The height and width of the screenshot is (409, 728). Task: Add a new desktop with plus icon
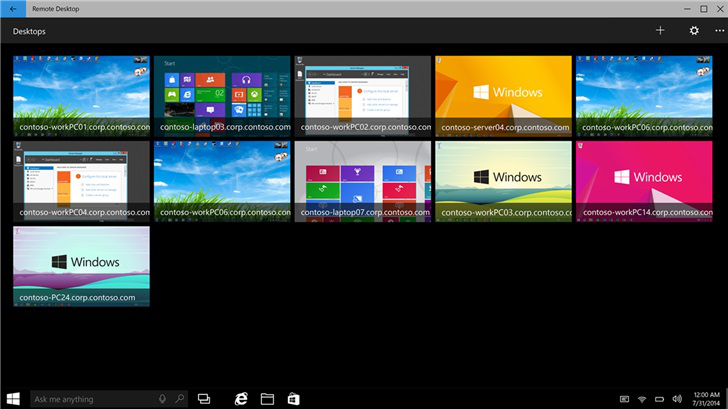pyautogui.click(x=660, y=31)
